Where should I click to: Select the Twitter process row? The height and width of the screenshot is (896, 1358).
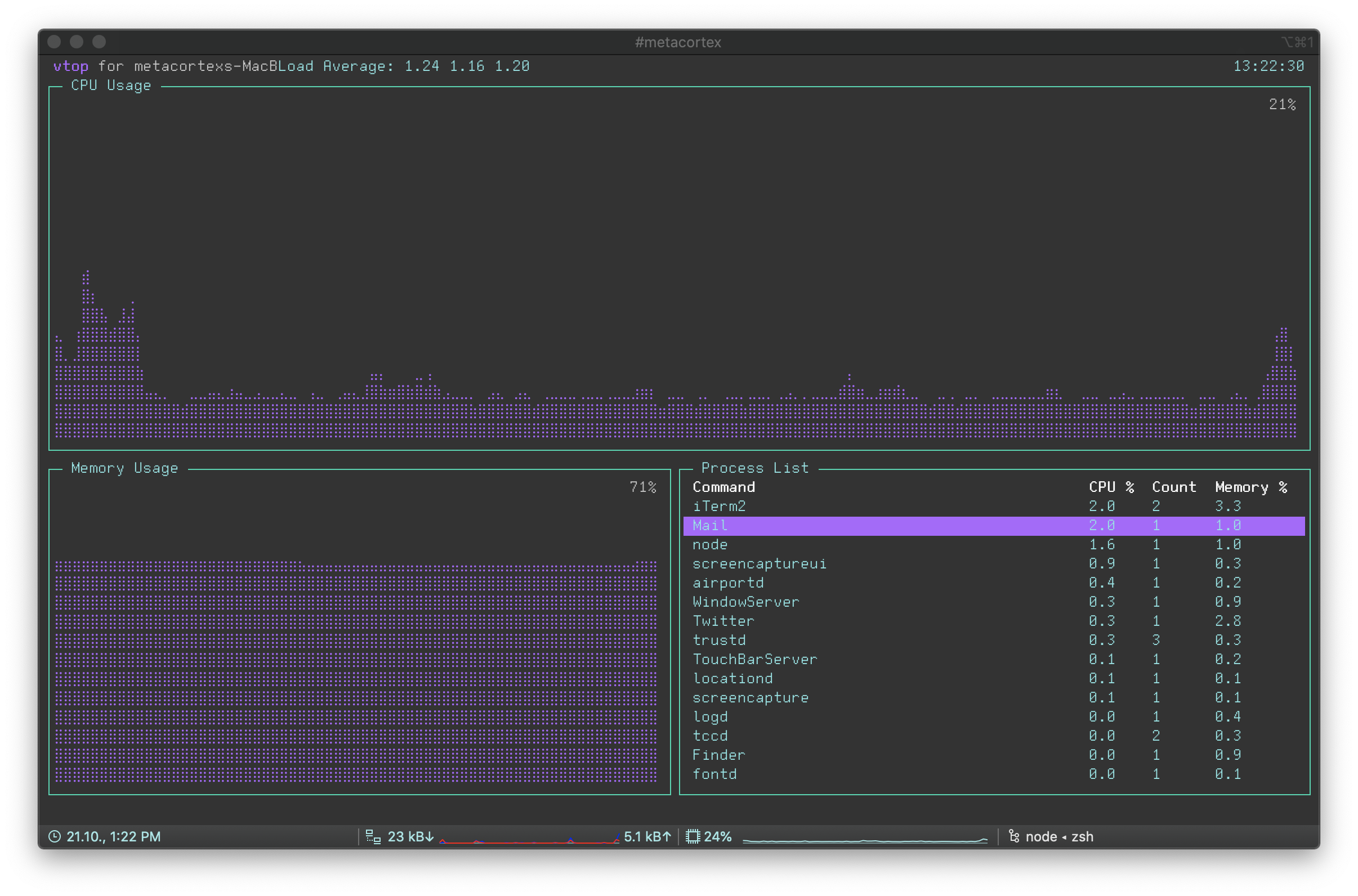pyautogui.click(x=994, y=621)
